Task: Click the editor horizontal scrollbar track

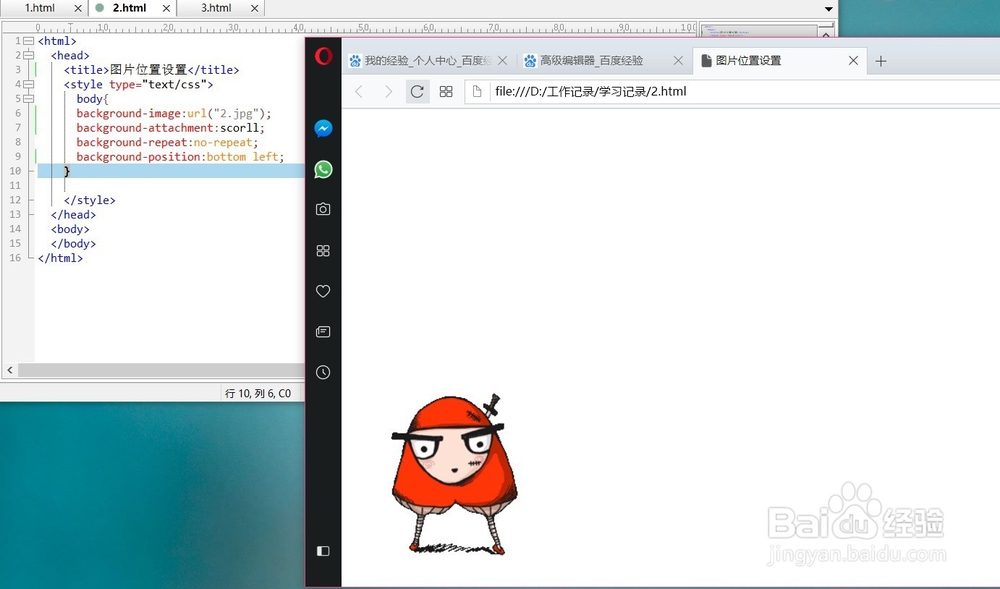Action: pyautogui.click(x=161, y=370)
